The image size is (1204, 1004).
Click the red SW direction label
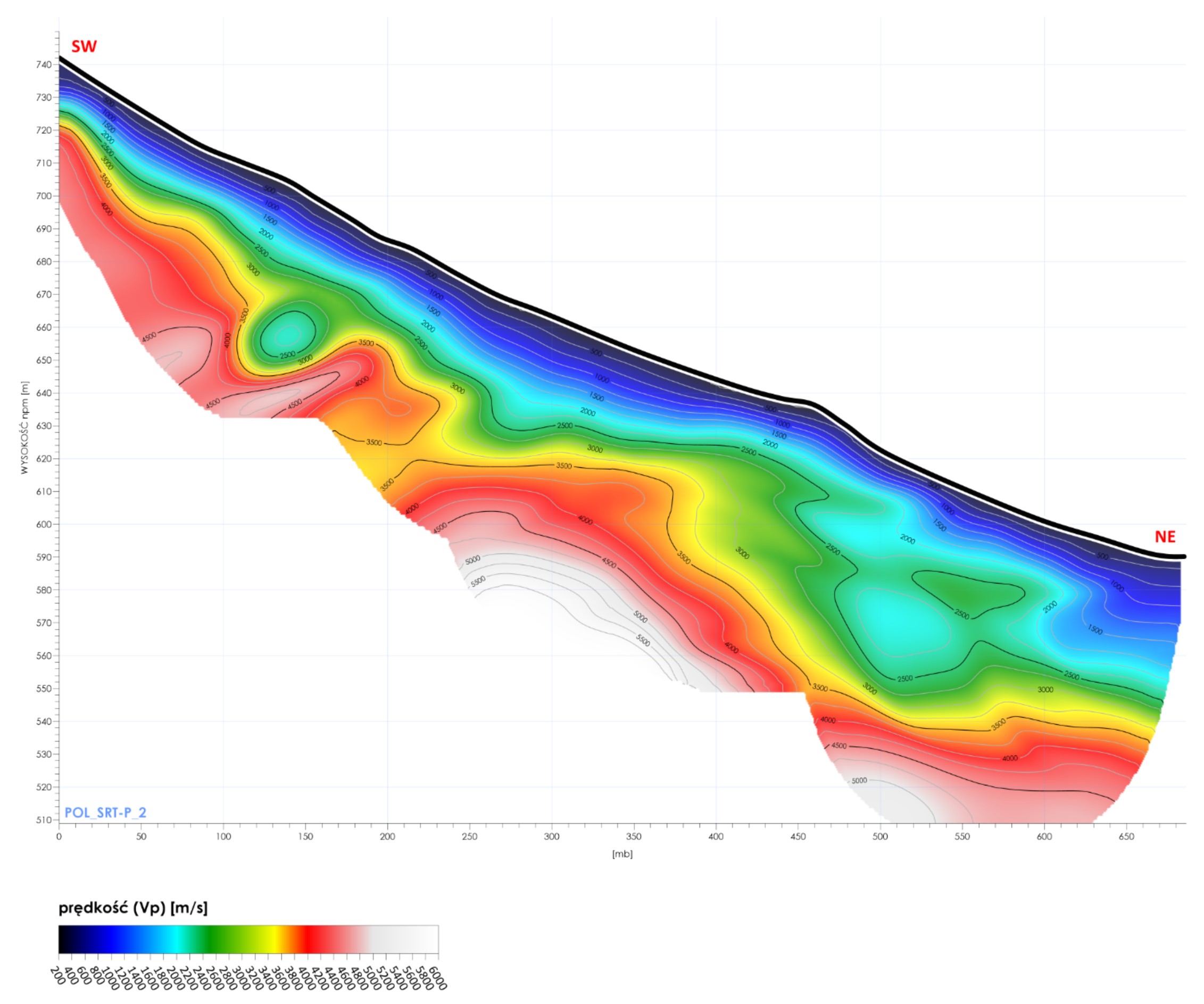pos(84,46)
